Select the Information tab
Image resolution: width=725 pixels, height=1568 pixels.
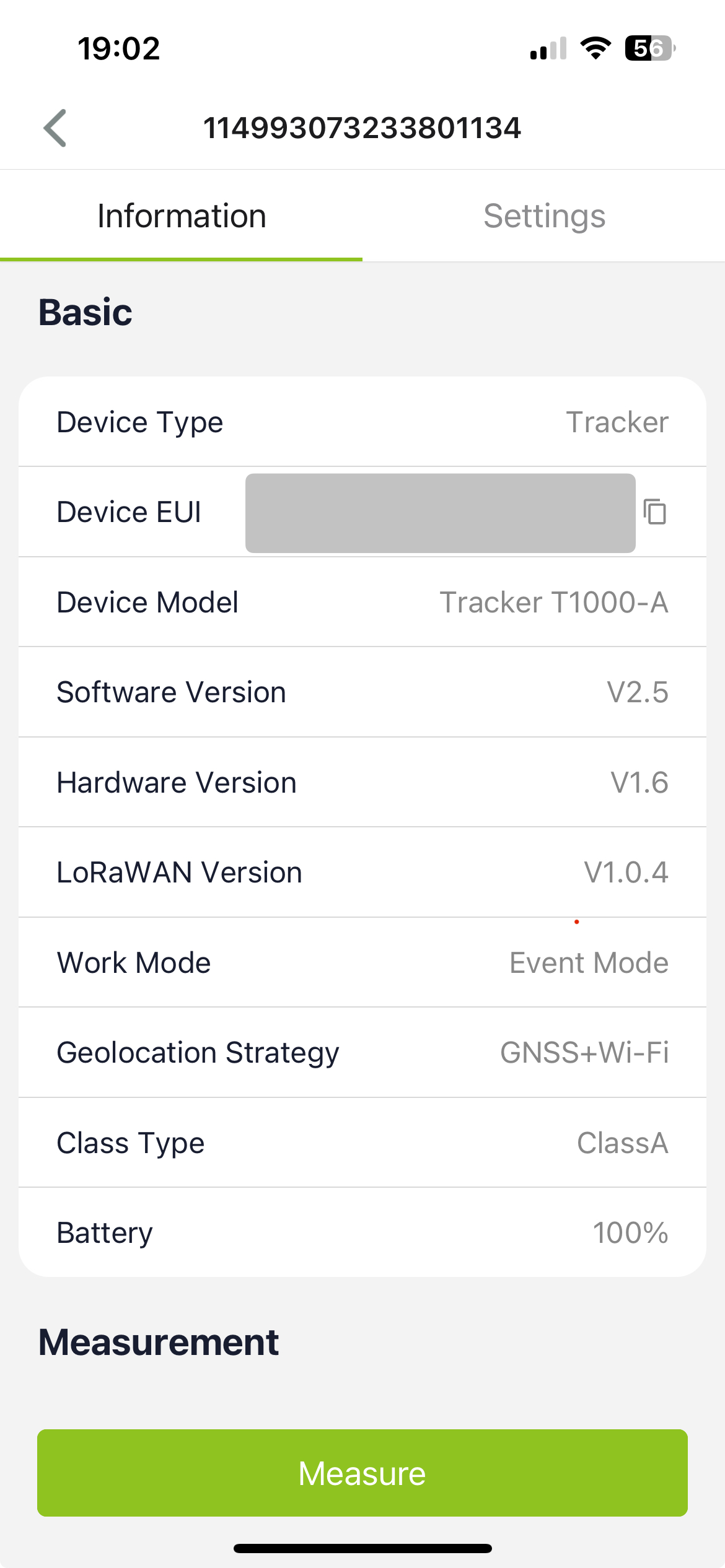[182, 216]
